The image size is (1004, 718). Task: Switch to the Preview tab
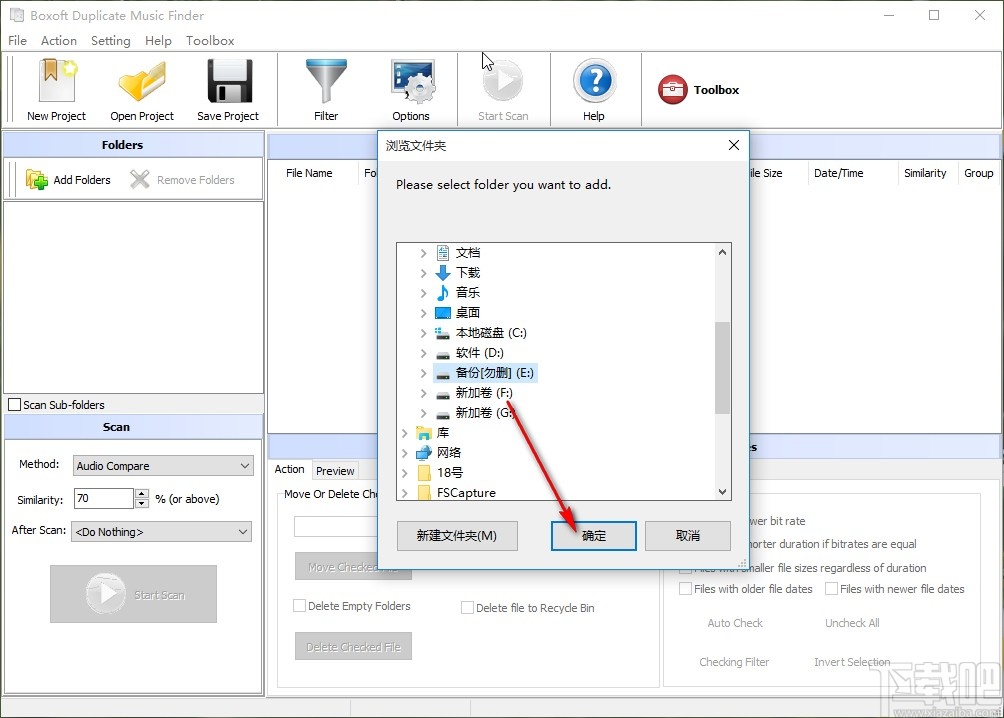click(335, 471)
